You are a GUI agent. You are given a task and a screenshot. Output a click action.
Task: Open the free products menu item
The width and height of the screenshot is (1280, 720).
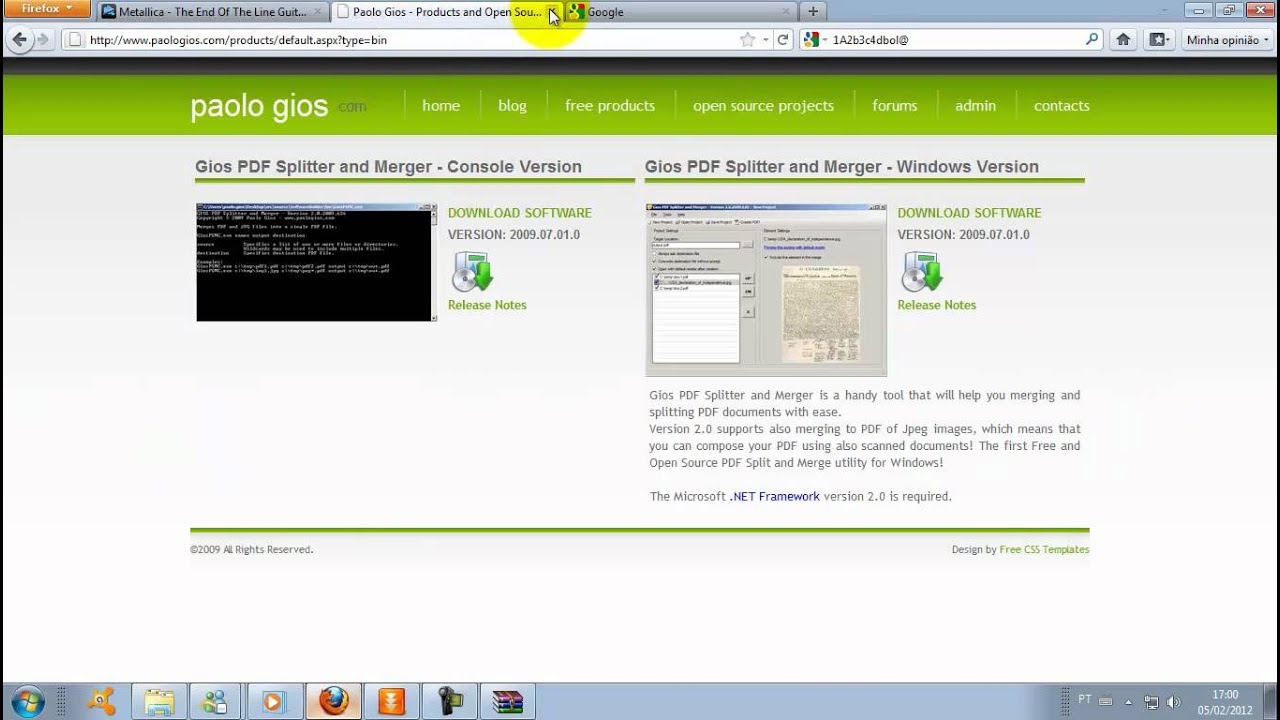610,105
